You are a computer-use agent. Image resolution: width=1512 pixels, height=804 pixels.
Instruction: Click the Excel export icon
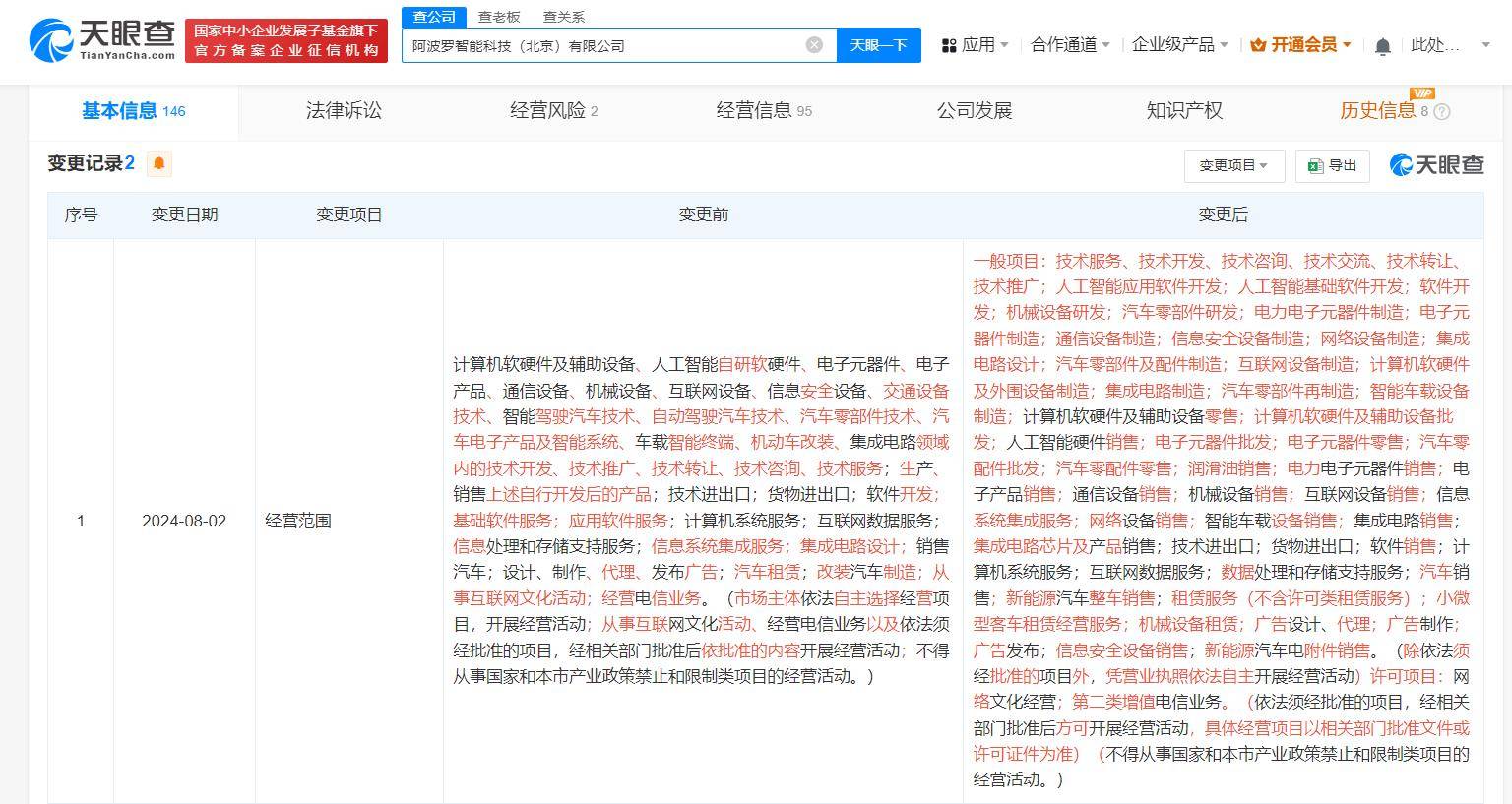[1314, 166]
